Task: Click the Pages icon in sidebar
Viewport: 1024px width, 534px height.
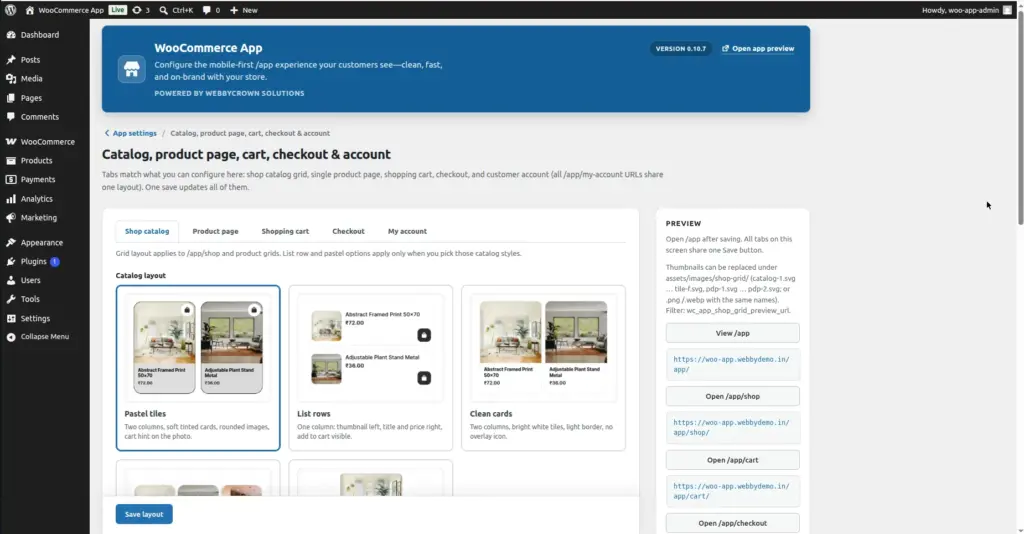Action: click(11, 98)
